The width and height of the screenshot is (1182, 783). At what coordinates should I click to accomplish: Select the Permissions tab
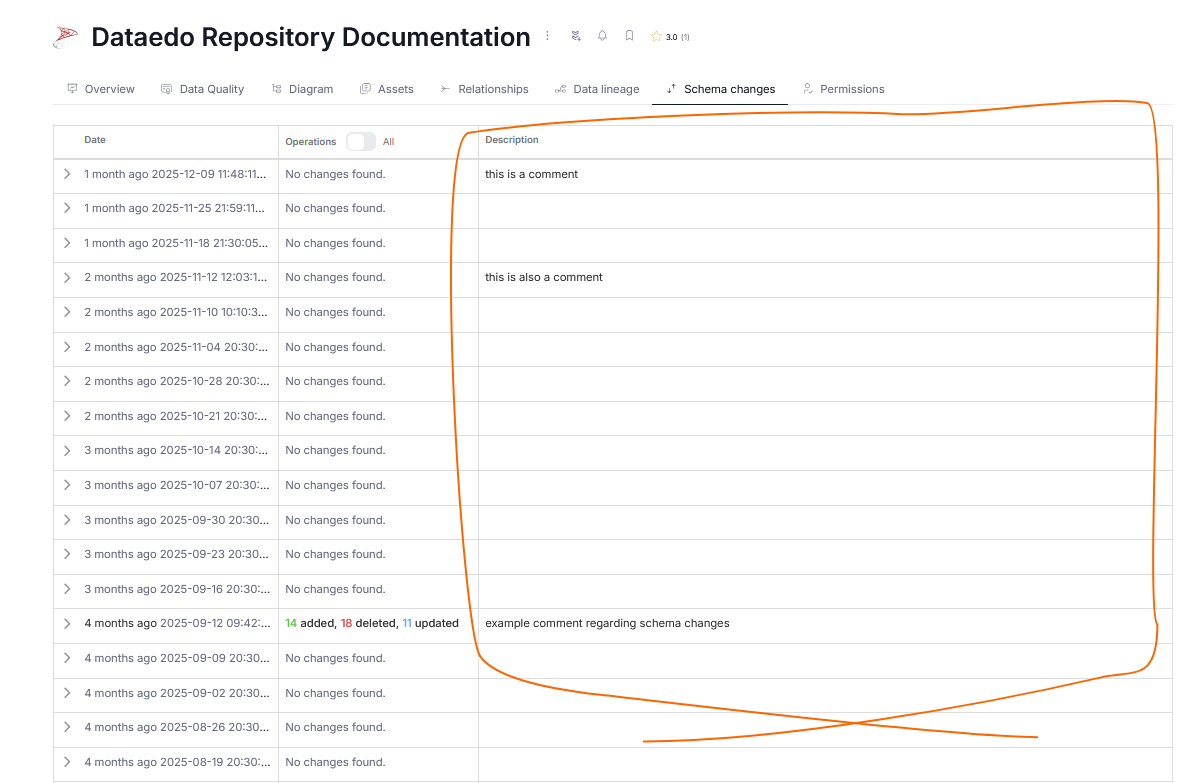tap(843, 89)
